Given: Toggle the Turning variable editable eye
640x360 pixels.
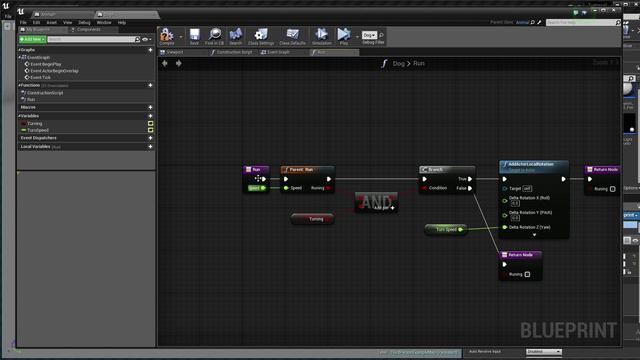Looking at the screenshot, I should [x=150, y=123].
